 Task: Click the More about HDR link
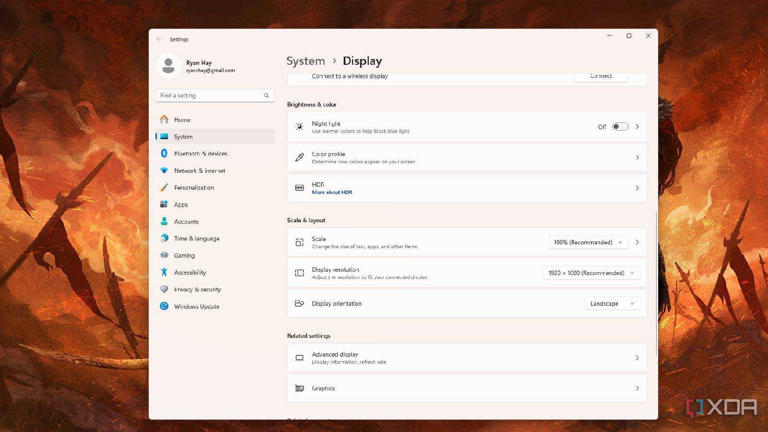click(x=332, y=192)
